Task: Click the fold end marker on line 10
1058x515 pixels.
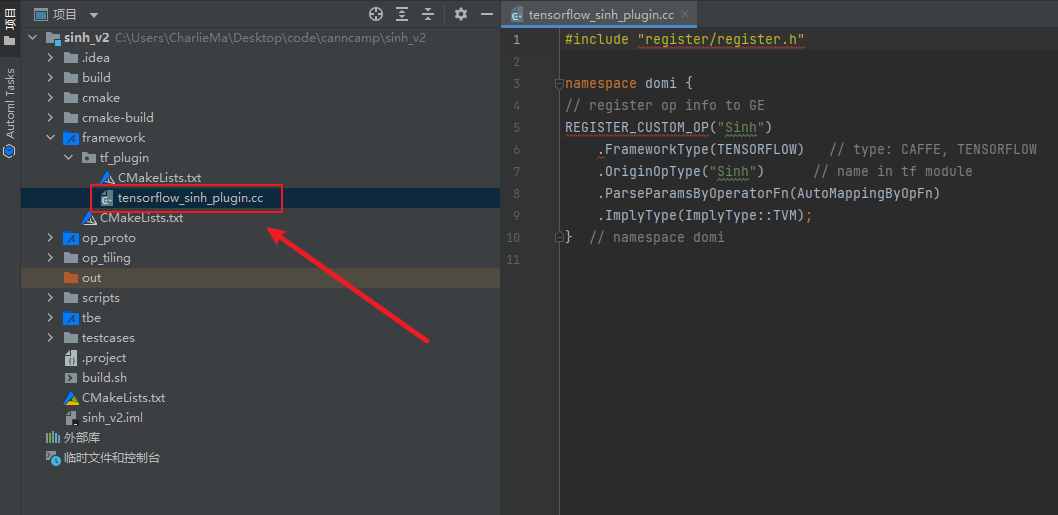Action: tap(558, 237)
